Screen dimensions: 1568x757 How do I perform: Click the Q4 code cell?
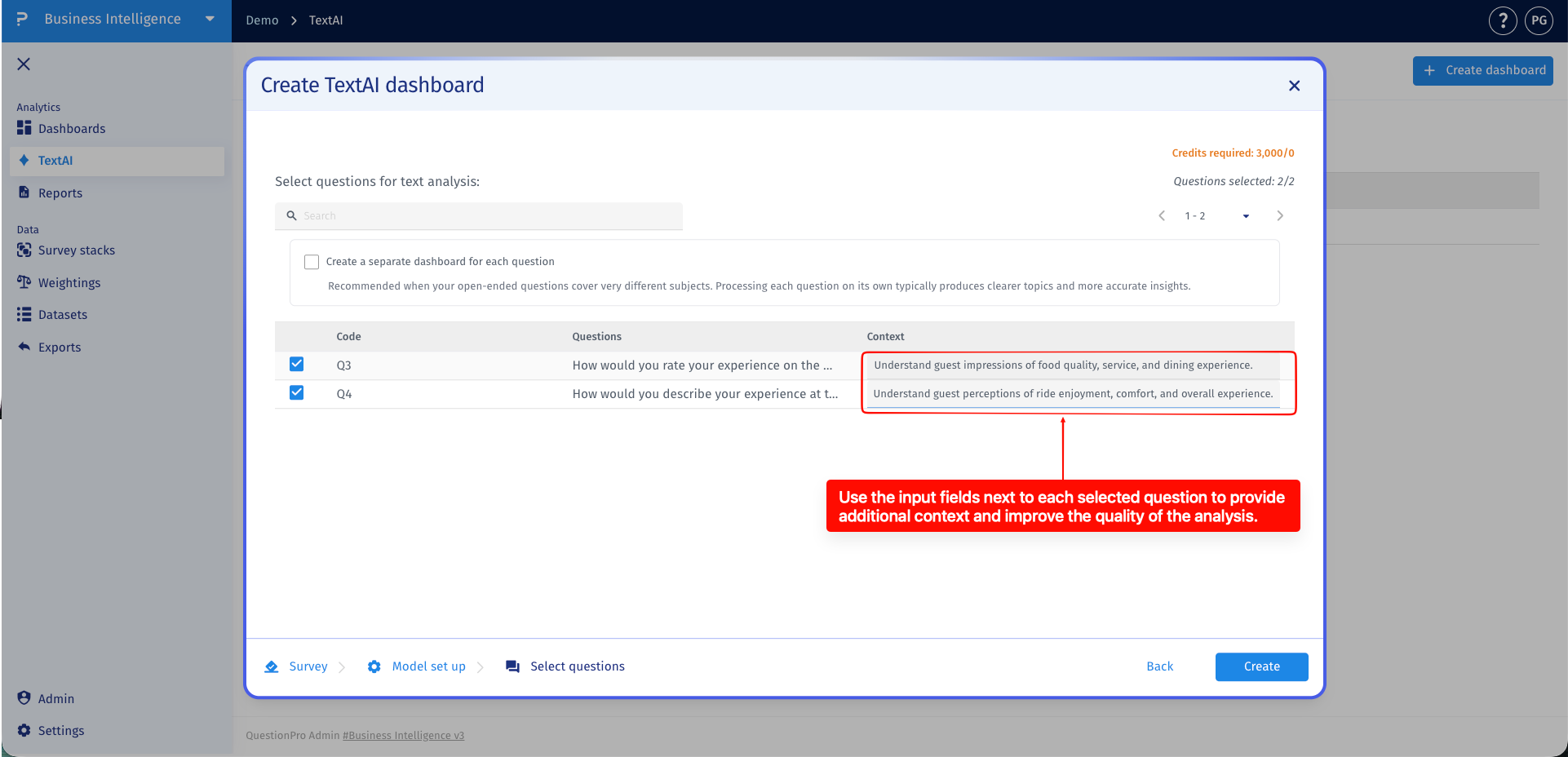pos(344,394)
